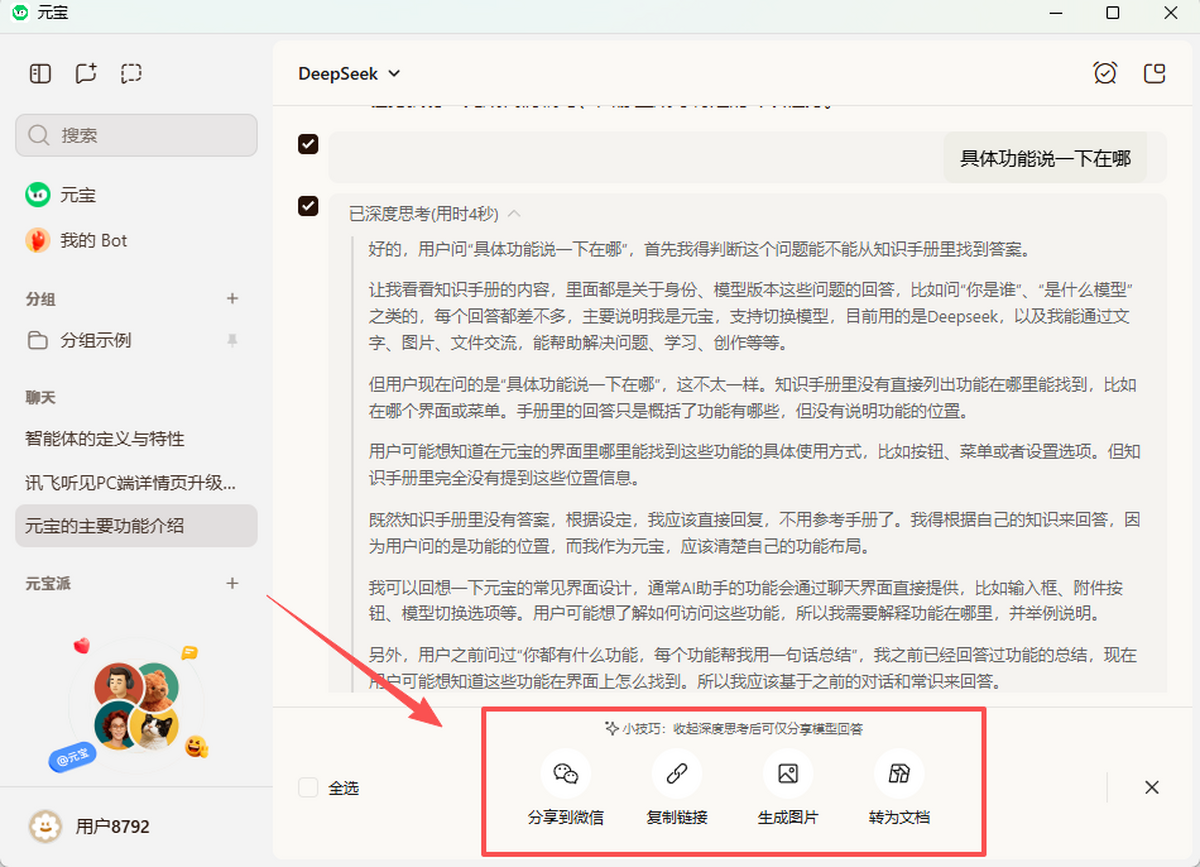Collapse the sidebar panel icon
Image resolution: width=1200 pixels, height=867 pixels.
(40, 73)
